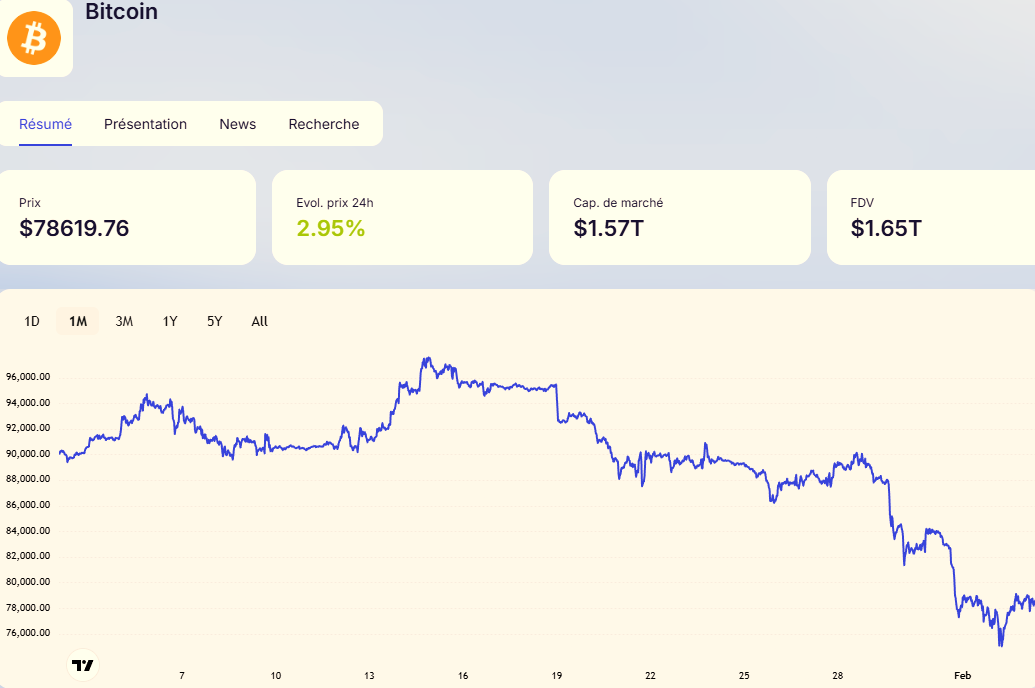
Task: Display All-time price chart
Action: (x=260, y=321)
